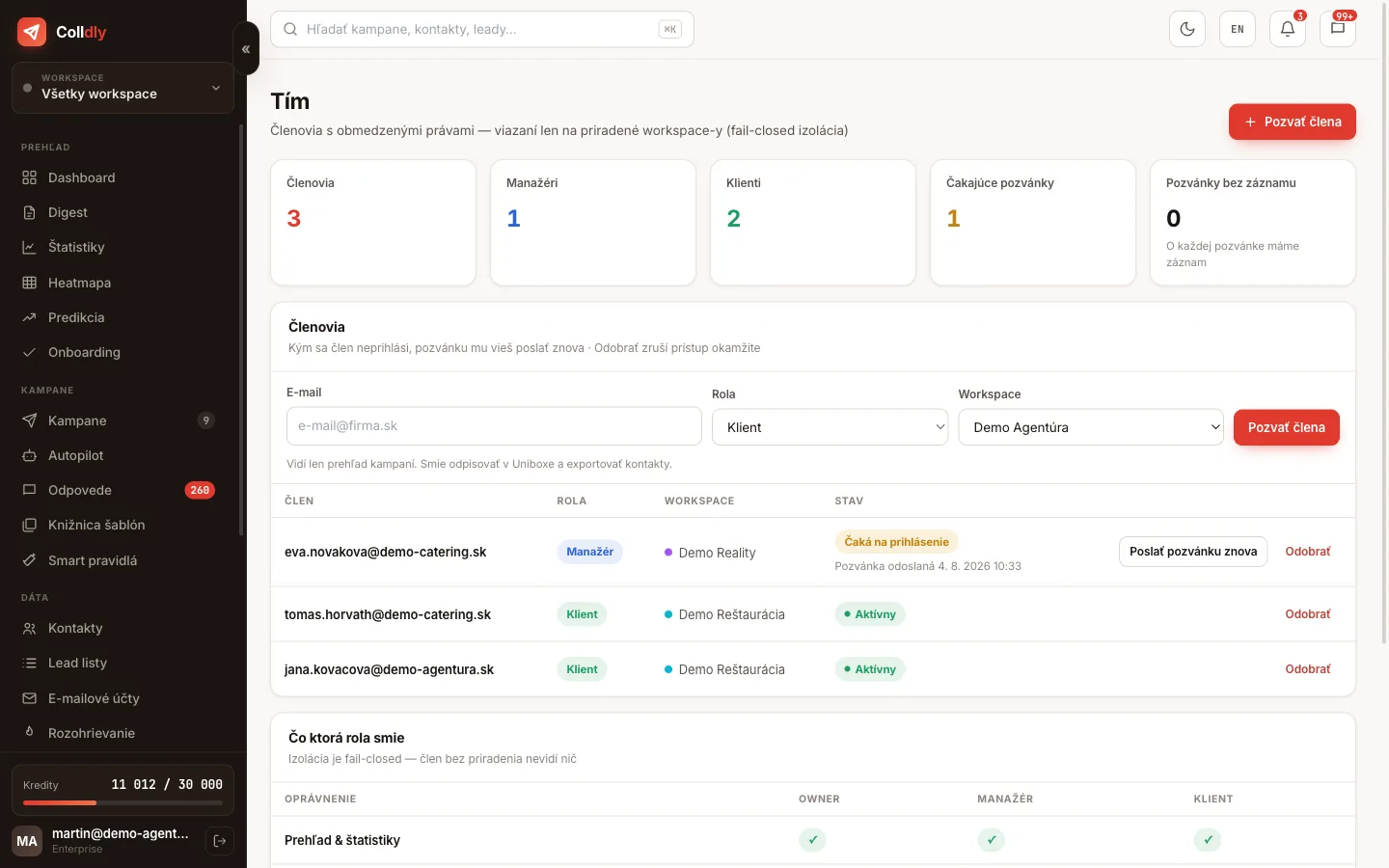This screenshot has width=1389, height=868.
Task: Open the messages chat icon
Action: point(1338,29)
